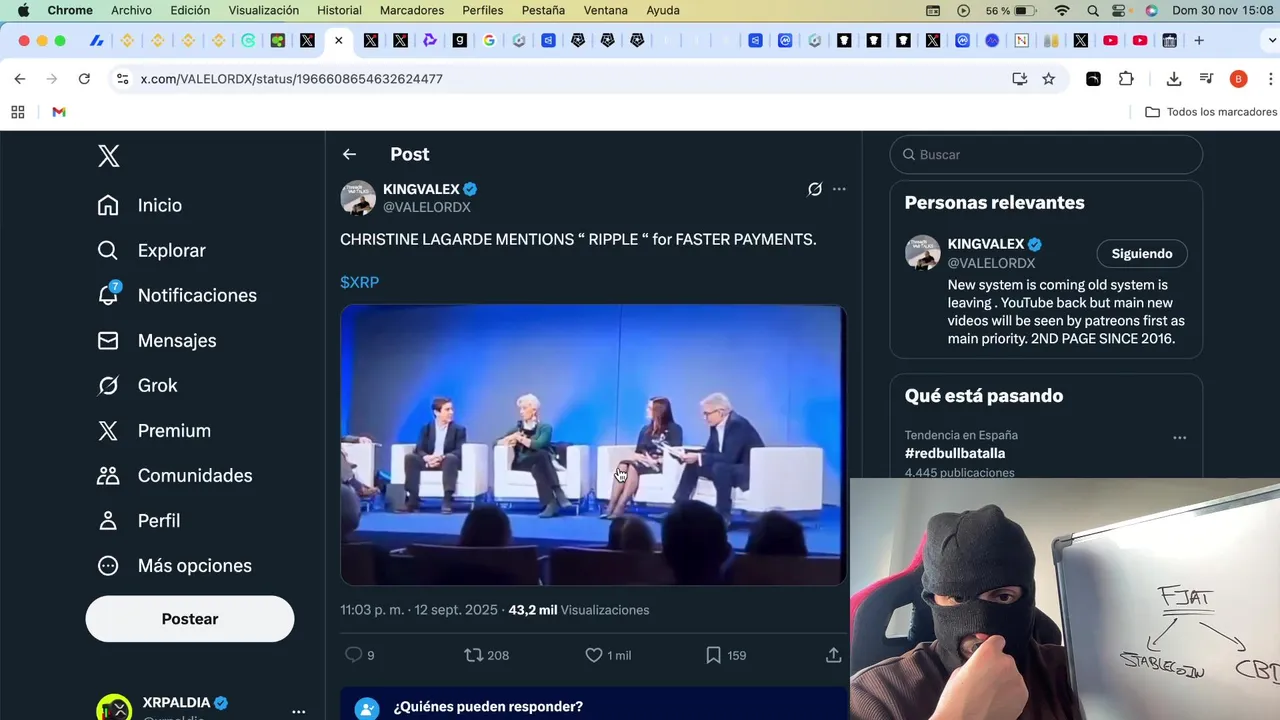This screenshot has height=720, width=1280.
Task: Open the Apple menu
Action: [x=23, y=10]
